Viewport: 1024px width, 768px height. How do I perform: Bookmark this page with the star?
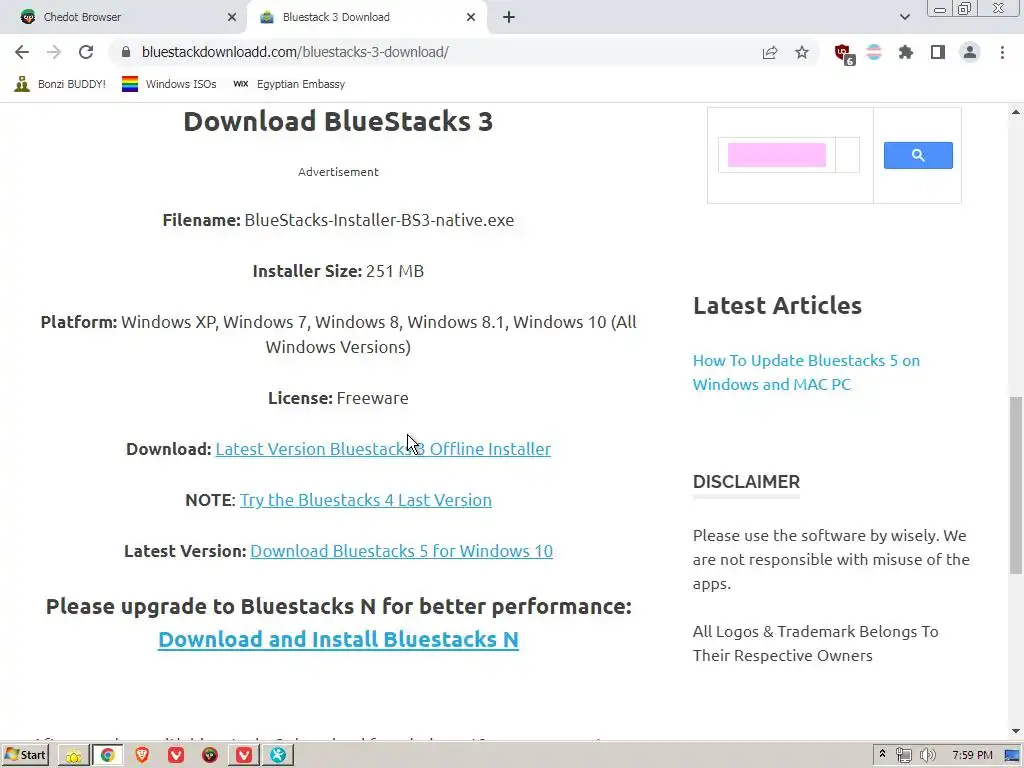coord(802,52)
